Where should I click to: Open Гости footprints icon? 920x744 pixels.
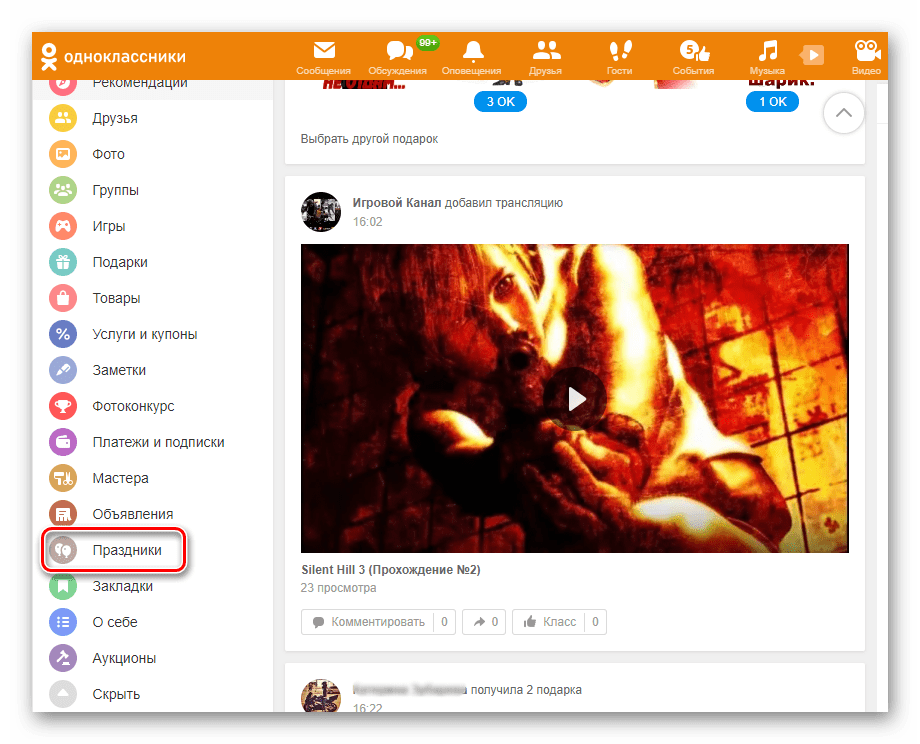pos(620,50)
